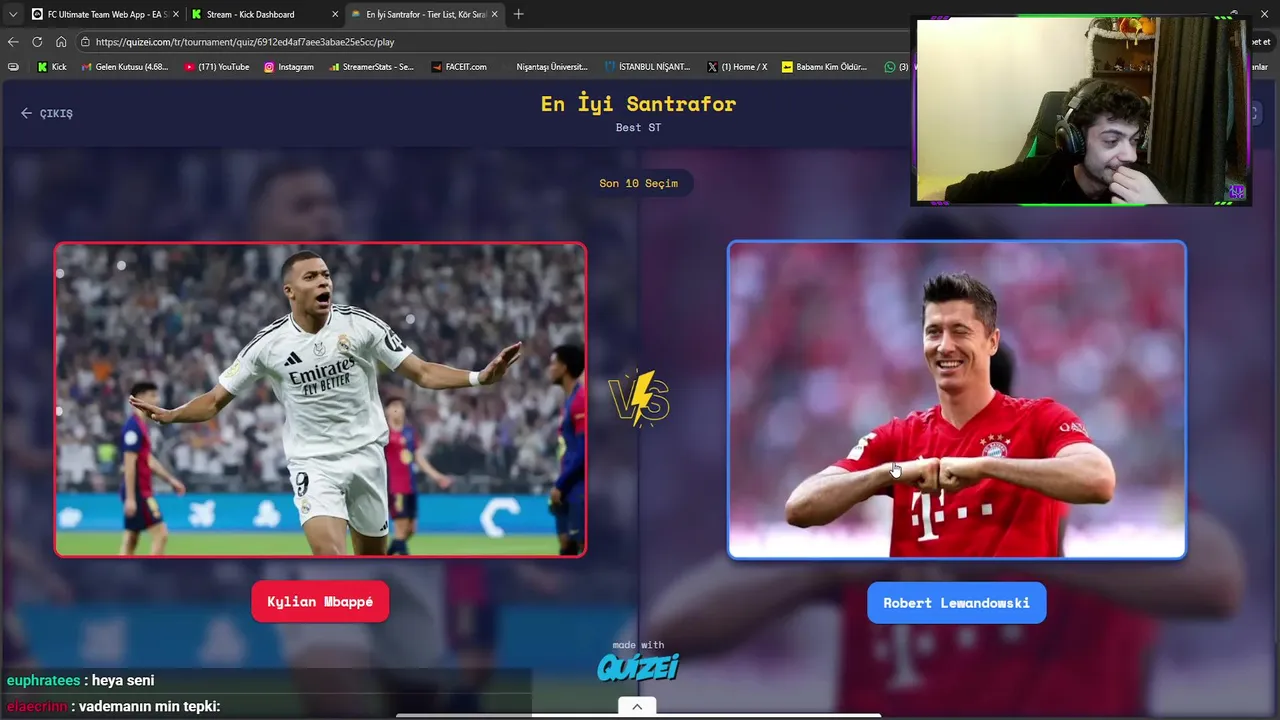Open the İSTANBUL NİŞANT... bookmark
Image resolution: width=1280 pixels, height=720 pixels.
[x=648, y=67]
